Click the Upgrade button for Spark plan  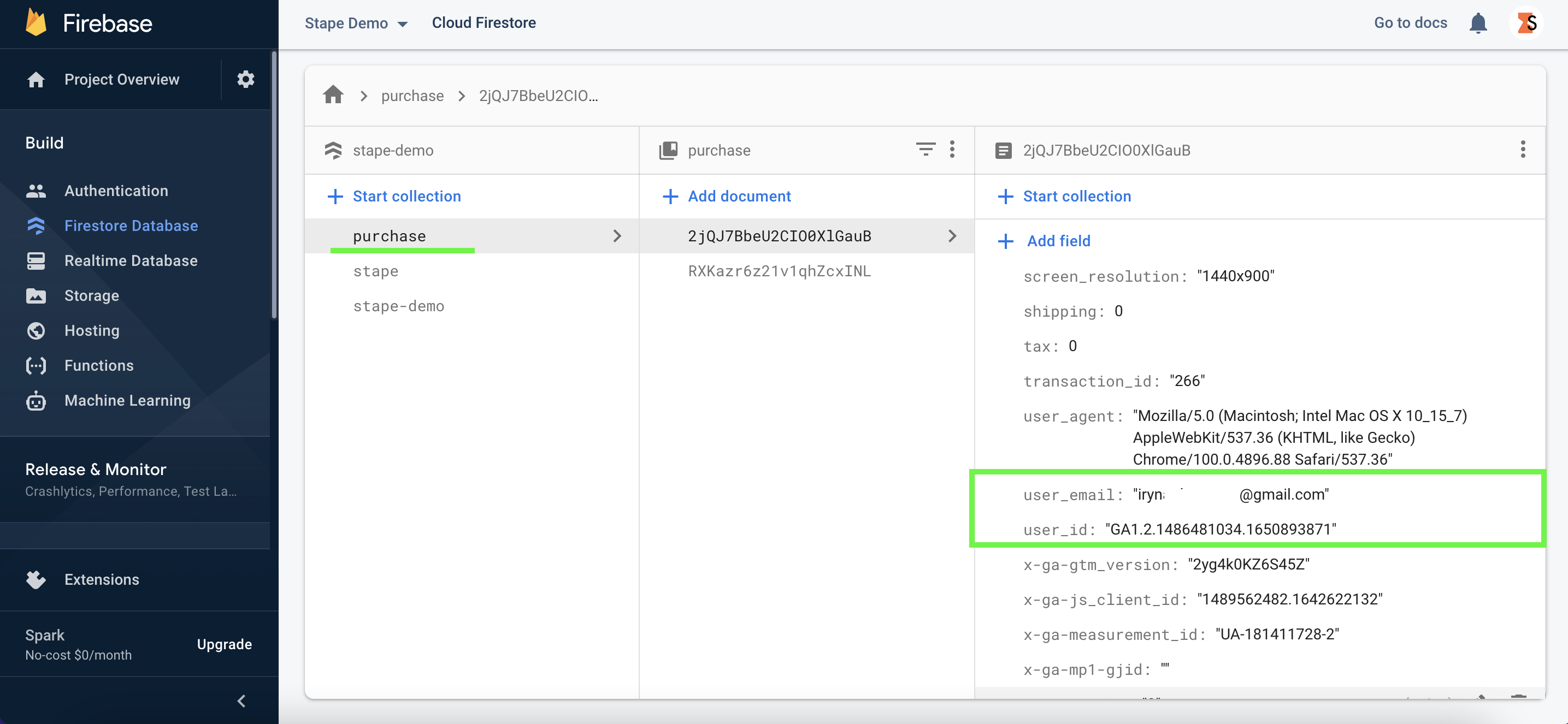pyautogui.click(x=224, y=644)
